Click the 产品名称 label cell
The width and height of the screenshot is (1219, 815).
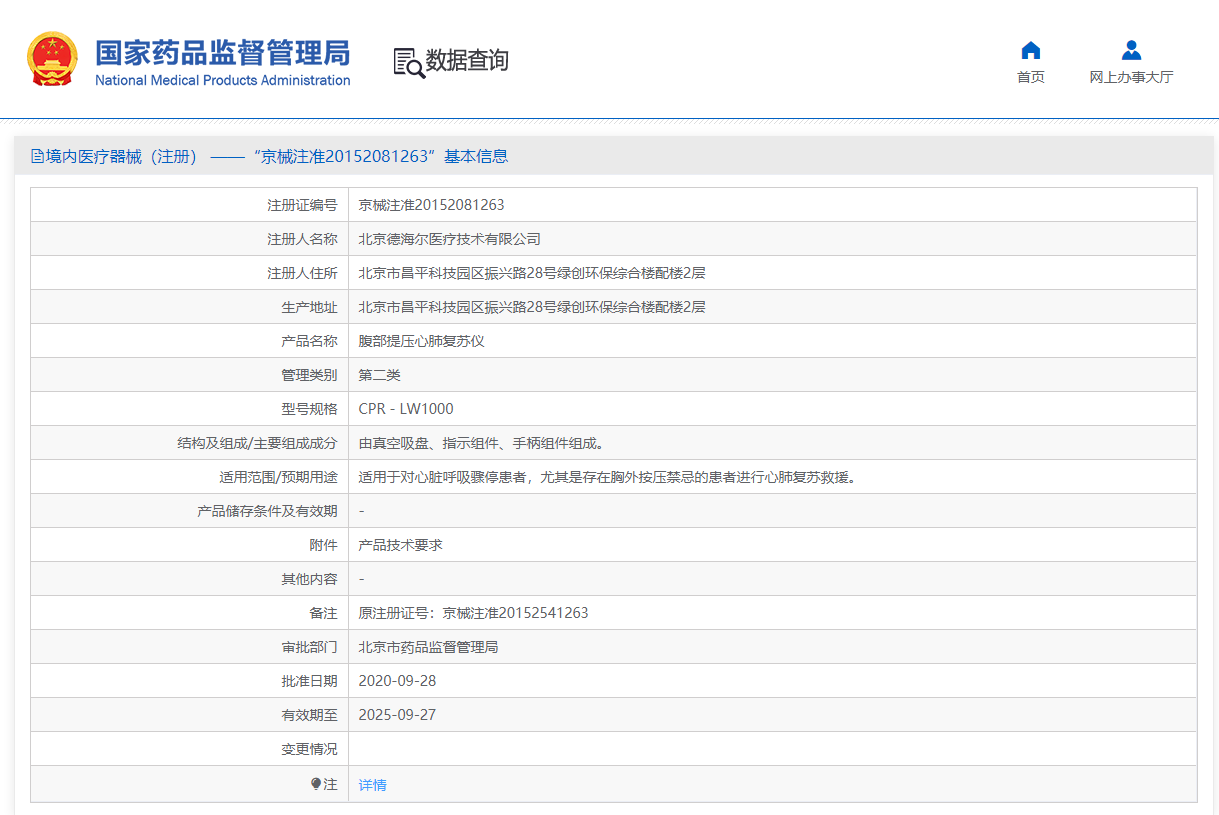coord(190,341)
